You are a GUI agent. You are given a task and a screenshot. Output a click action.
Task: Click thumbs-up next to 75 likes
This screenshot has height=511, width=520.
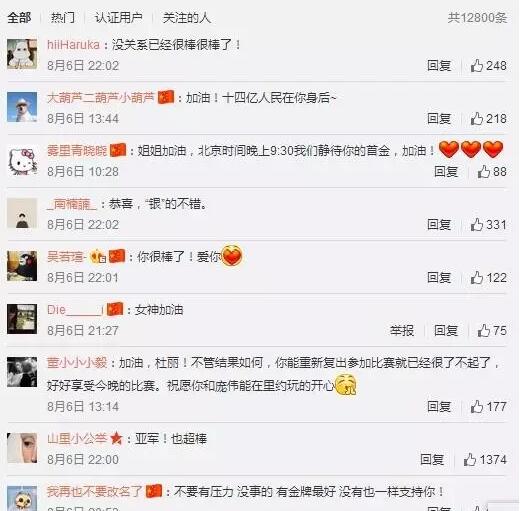pyautogui.click(x=484, y=331)
